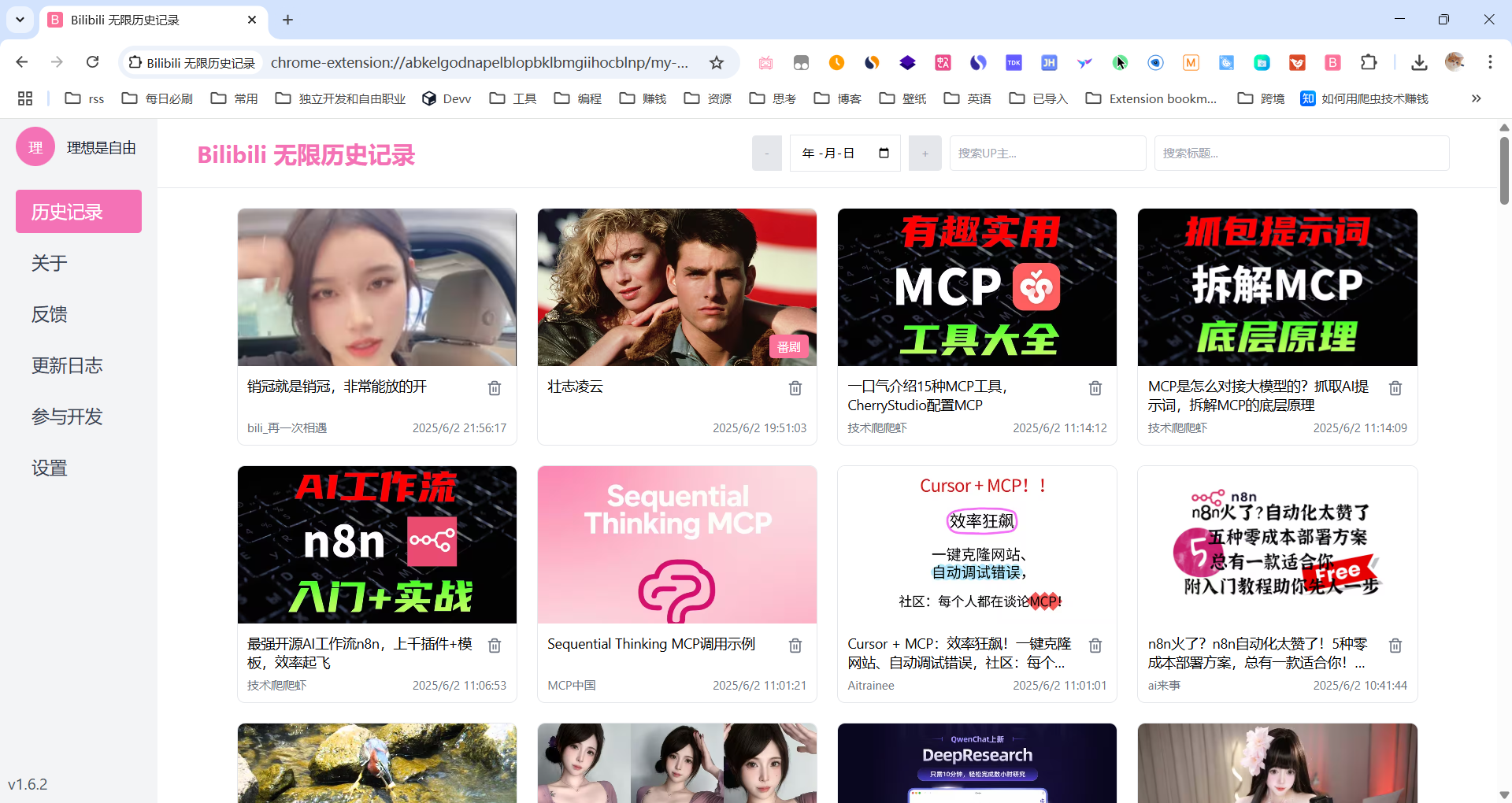
Task: Expand the hidden bookmarks overflow chevron
Action: (1476, 98)
